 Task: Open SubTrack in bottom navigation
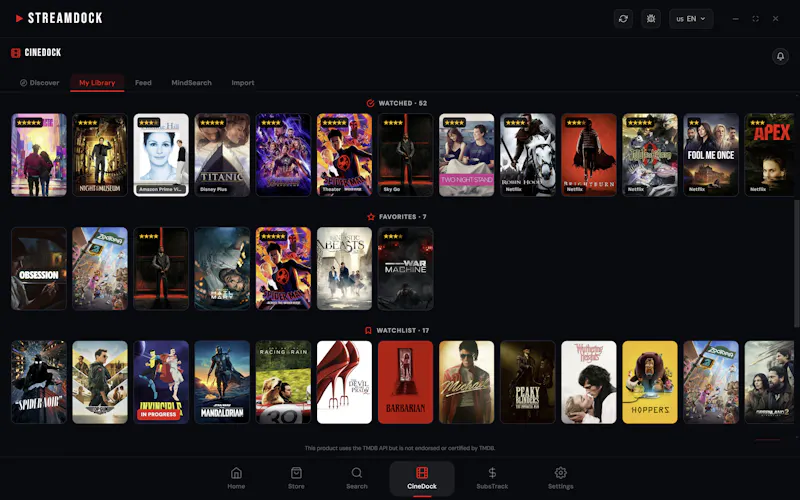coord(492,478)
